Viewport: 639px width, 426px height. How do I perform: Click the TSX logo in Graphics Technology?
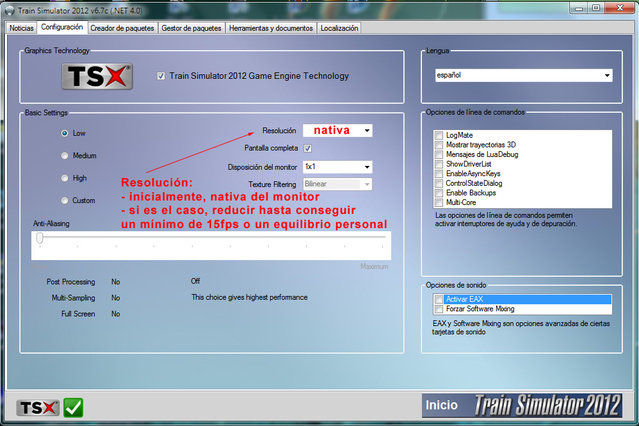(96, 76)
